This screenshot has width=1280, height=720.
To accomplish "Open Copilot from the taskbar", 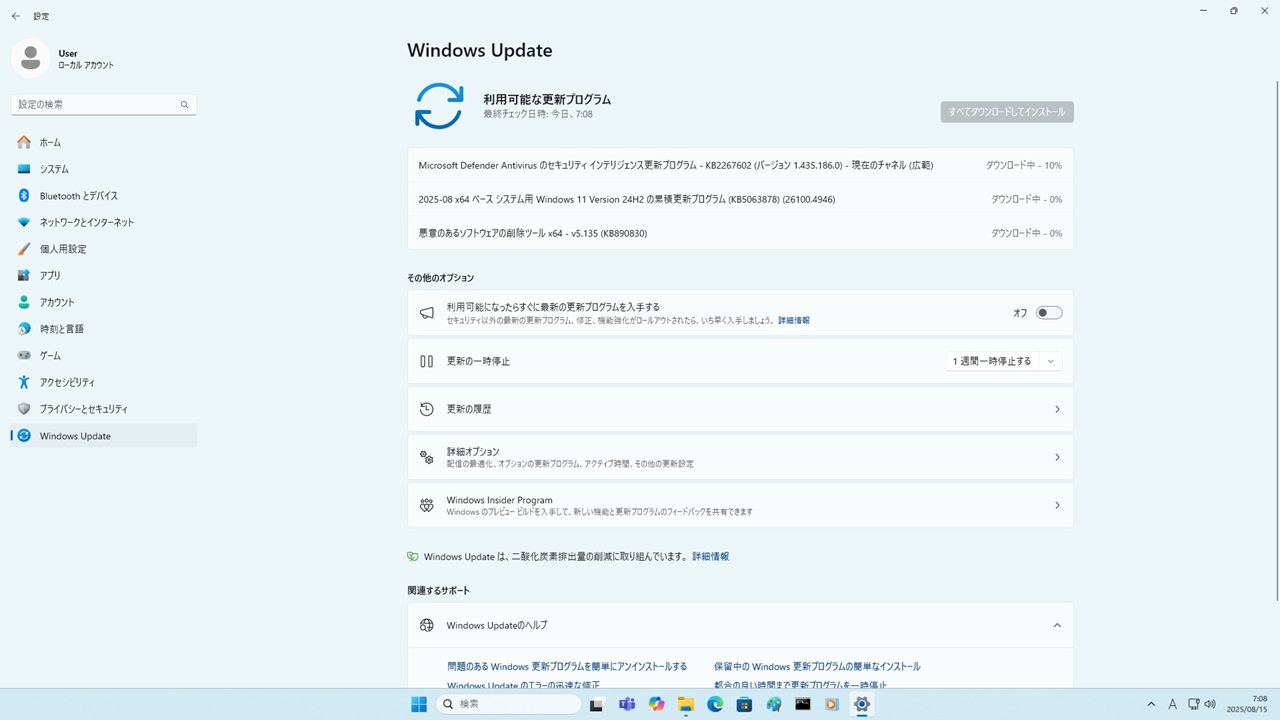I will coord(656,704).
